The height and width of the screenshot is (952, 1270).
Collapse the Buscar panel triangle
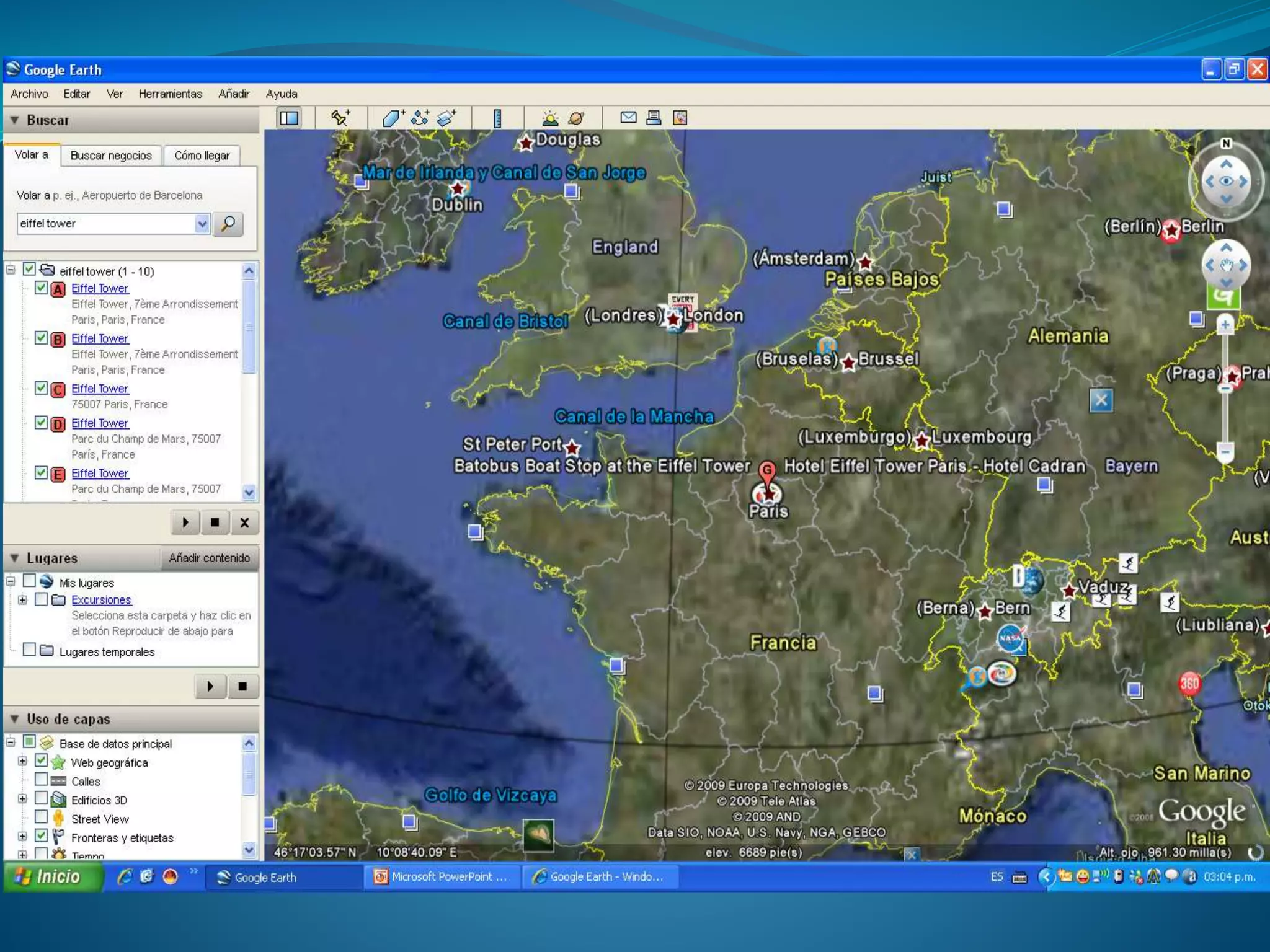(14, 120)
